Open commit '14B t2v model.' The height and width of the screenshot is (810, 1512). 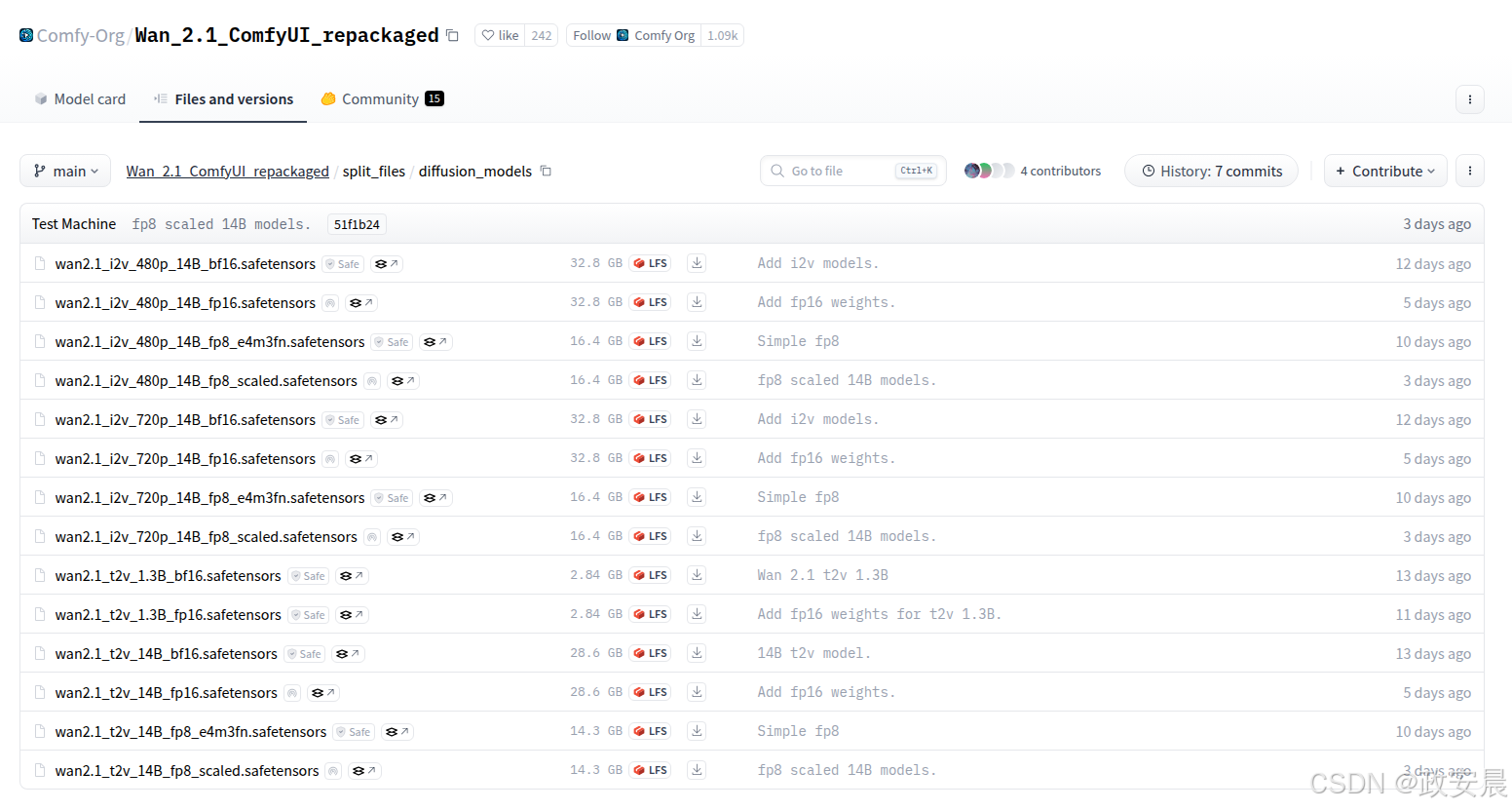coord(813,653)
